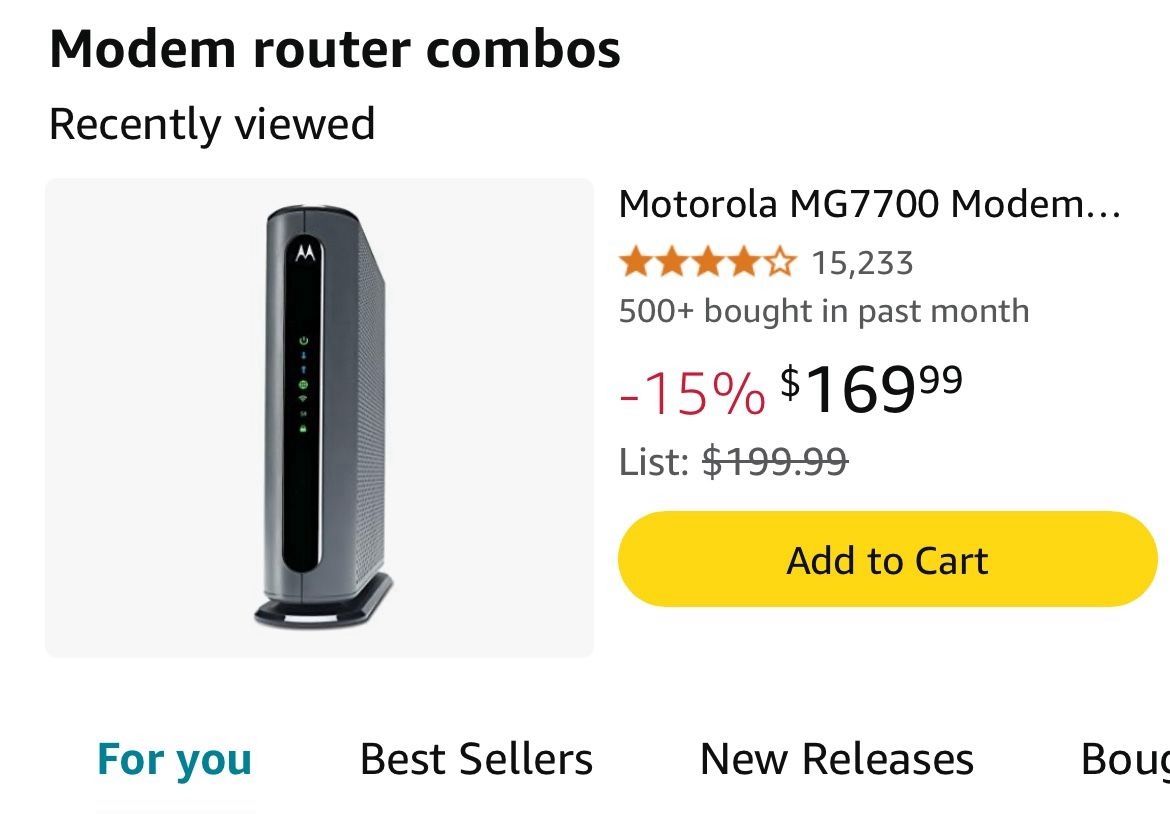
Task: Open the Motorola MG7700 Modem title link
Action: (x=869, y=204)
